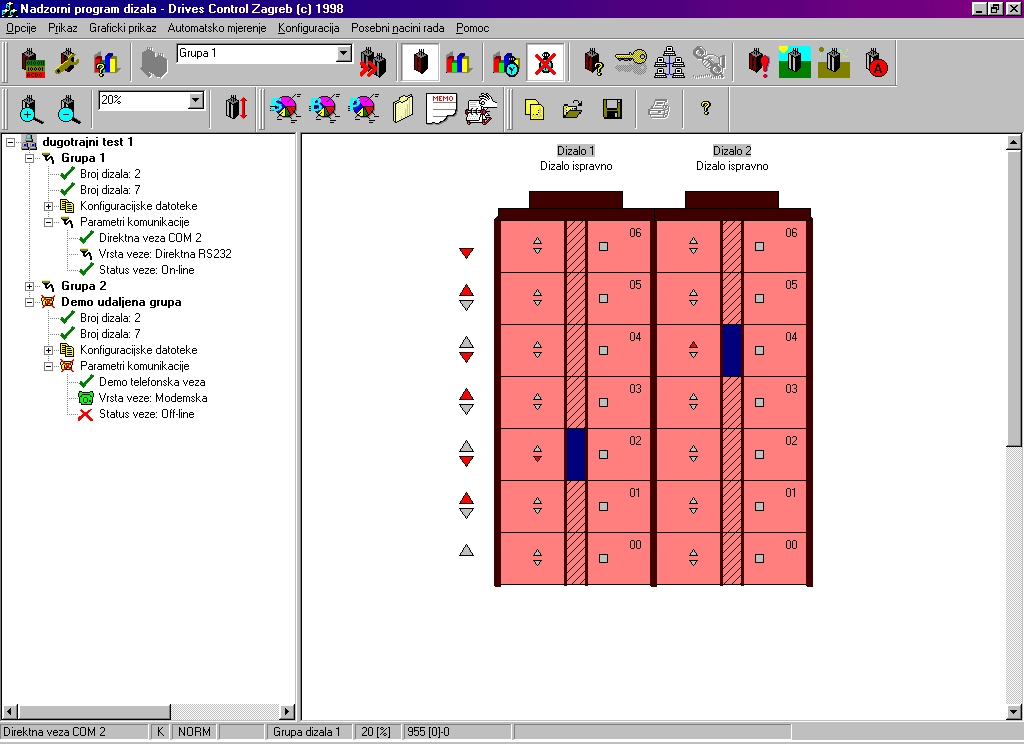
Task: Open the Konfiguracija menu
Action: pos(309,28)
